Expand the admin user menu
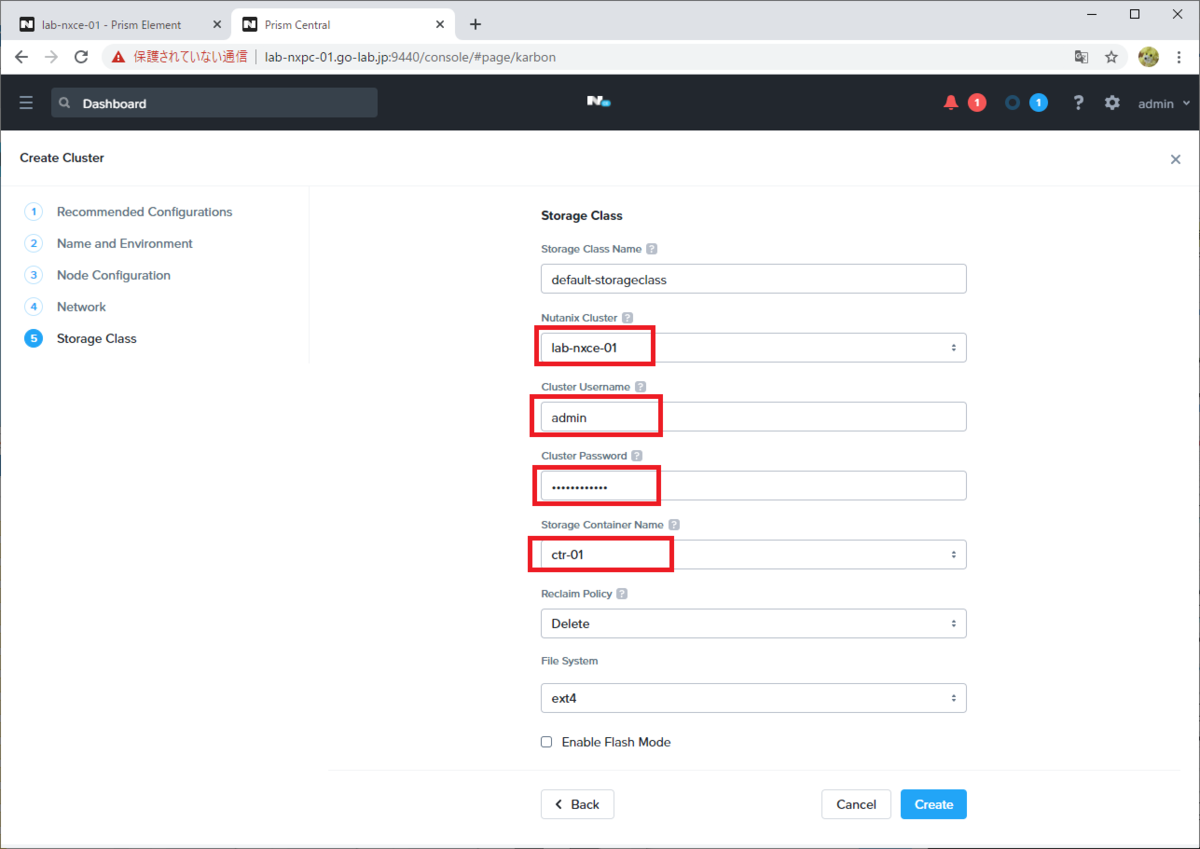 click(x=1164, y=103)
